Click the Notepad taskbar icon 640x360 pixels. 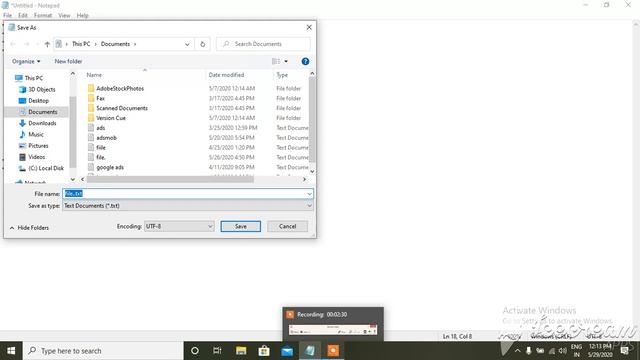[x=310, y=351]
